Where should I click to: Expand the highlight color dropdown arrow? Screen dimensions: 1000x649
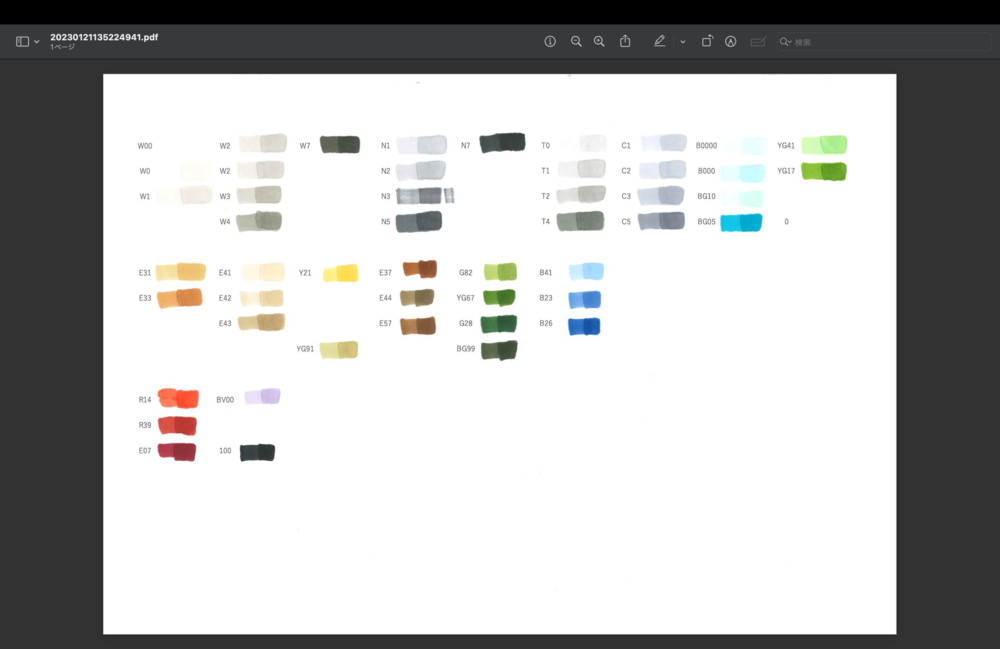click(x=682, y=42)
